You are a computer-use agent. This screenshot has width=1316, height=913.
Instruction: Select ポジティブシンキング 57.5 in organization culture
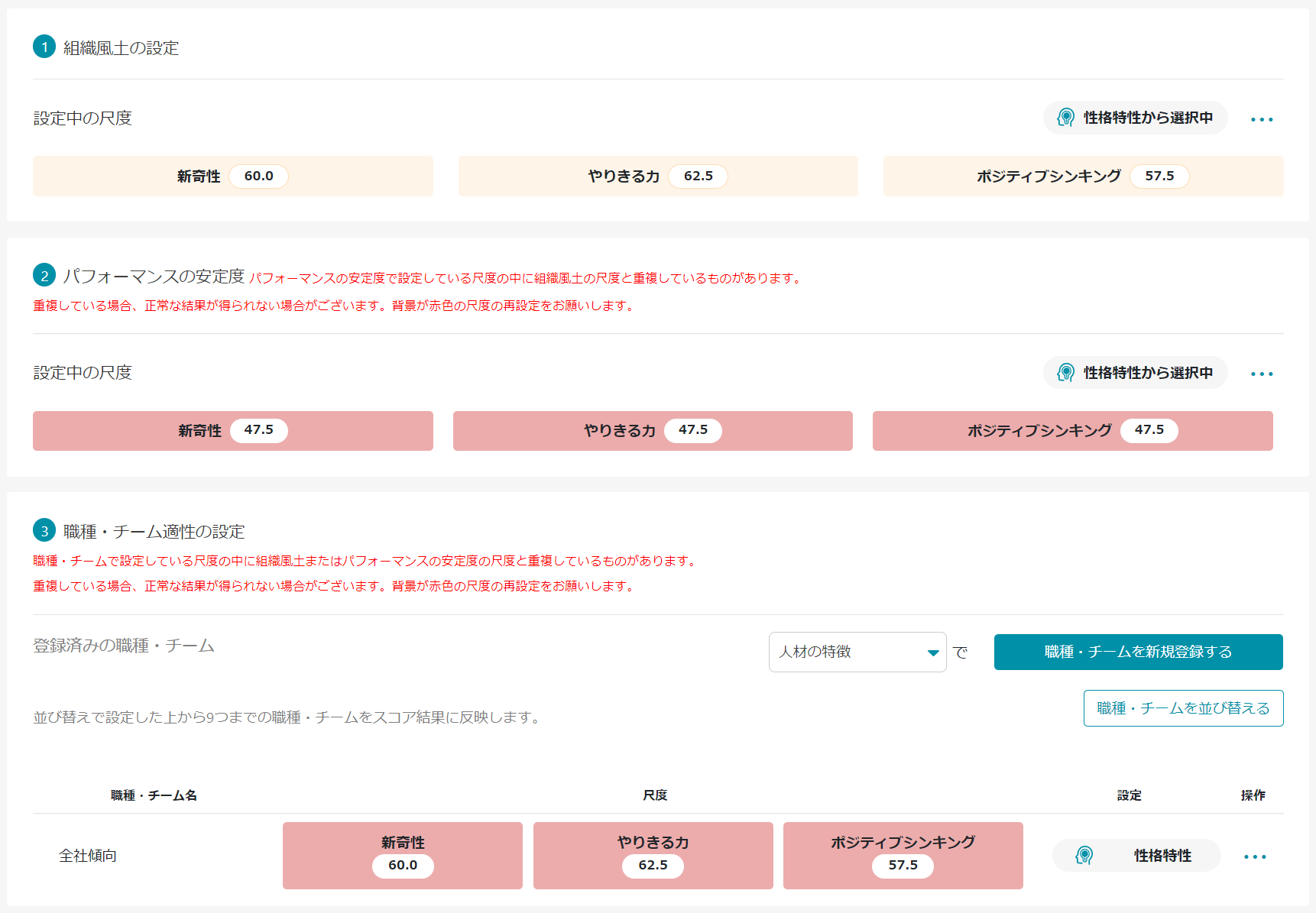point(1083,176)
